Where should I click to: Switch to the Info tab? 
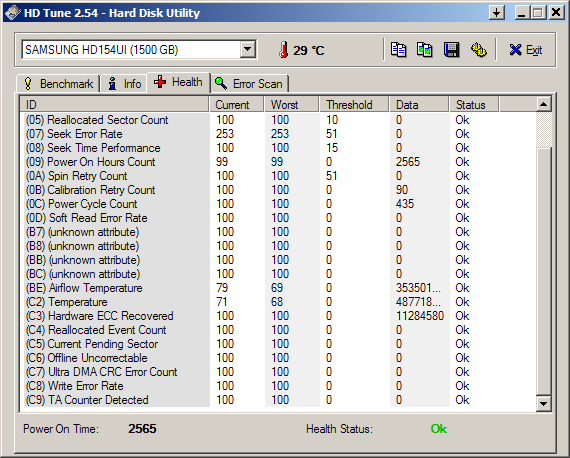click(124, 84)
